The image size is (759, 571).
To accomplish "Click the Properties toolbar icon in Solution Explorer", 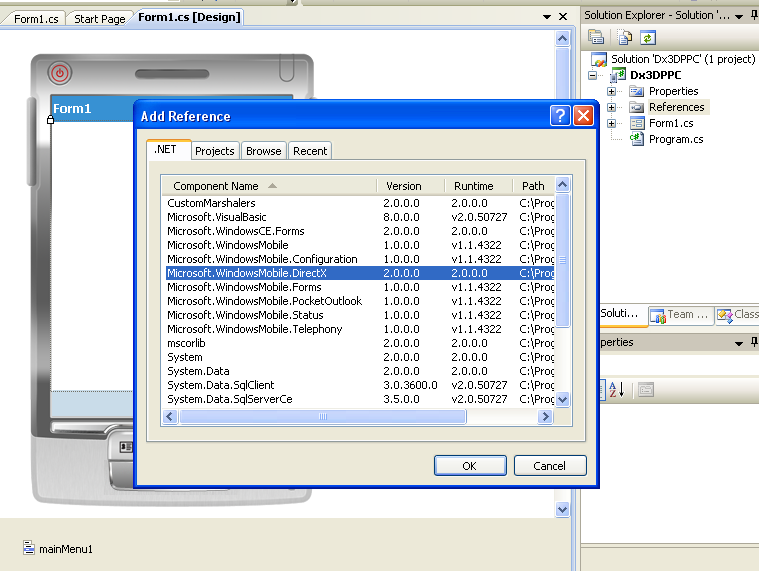I will tap(596, 37).
